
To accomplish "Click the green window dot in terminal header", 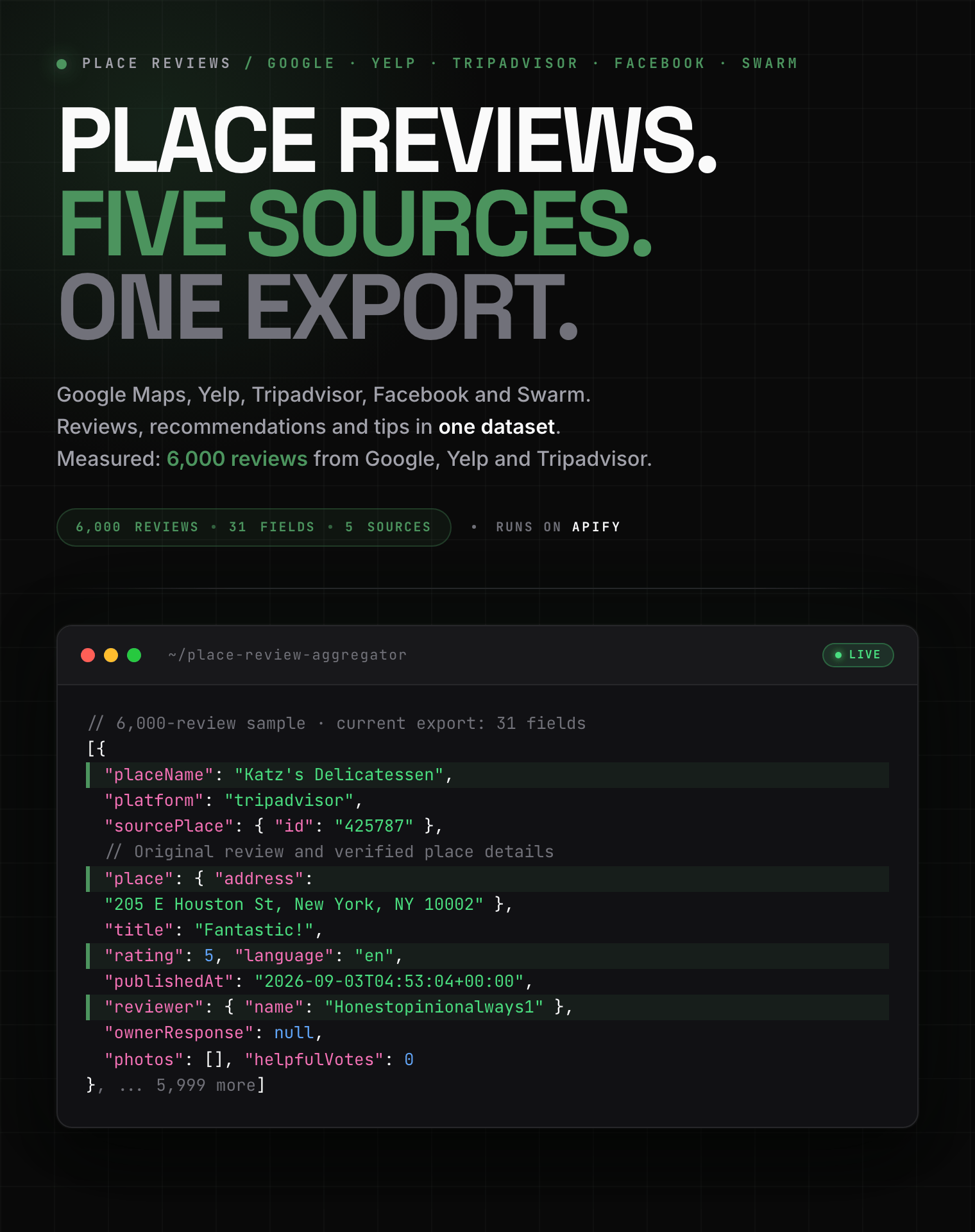I will [134, 655].
